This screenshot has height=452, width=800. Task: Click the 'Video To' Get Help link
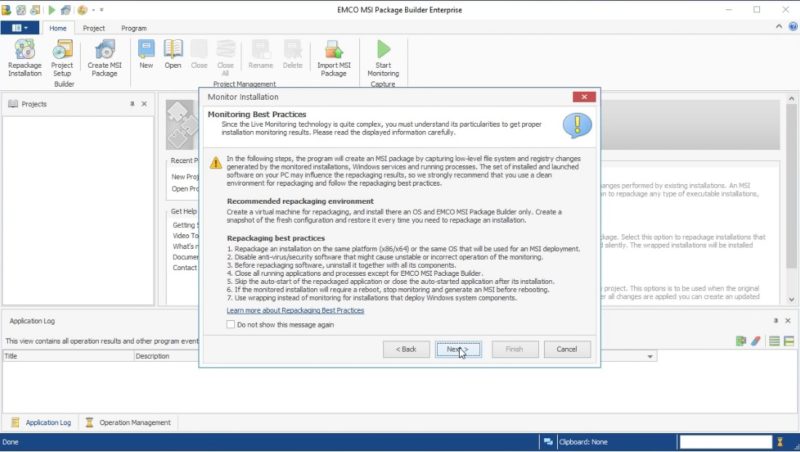(x=185, y=236)
